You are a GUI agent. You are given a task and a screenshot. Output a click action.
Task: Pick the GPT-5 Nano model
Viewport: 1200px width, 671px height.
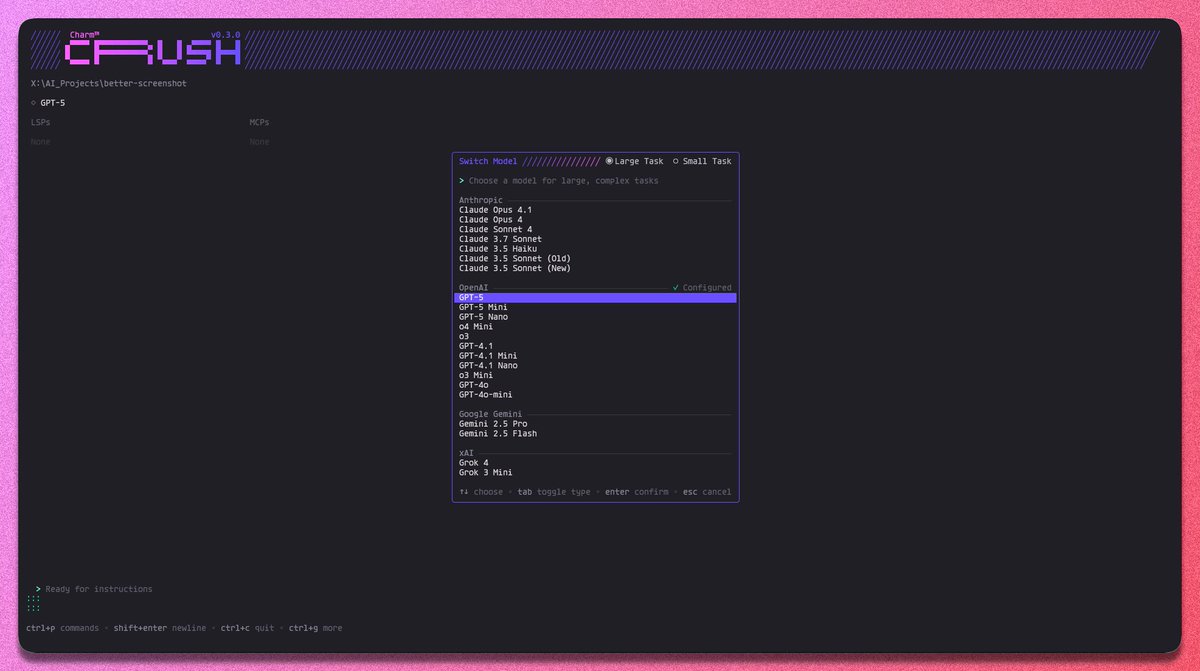484,317
